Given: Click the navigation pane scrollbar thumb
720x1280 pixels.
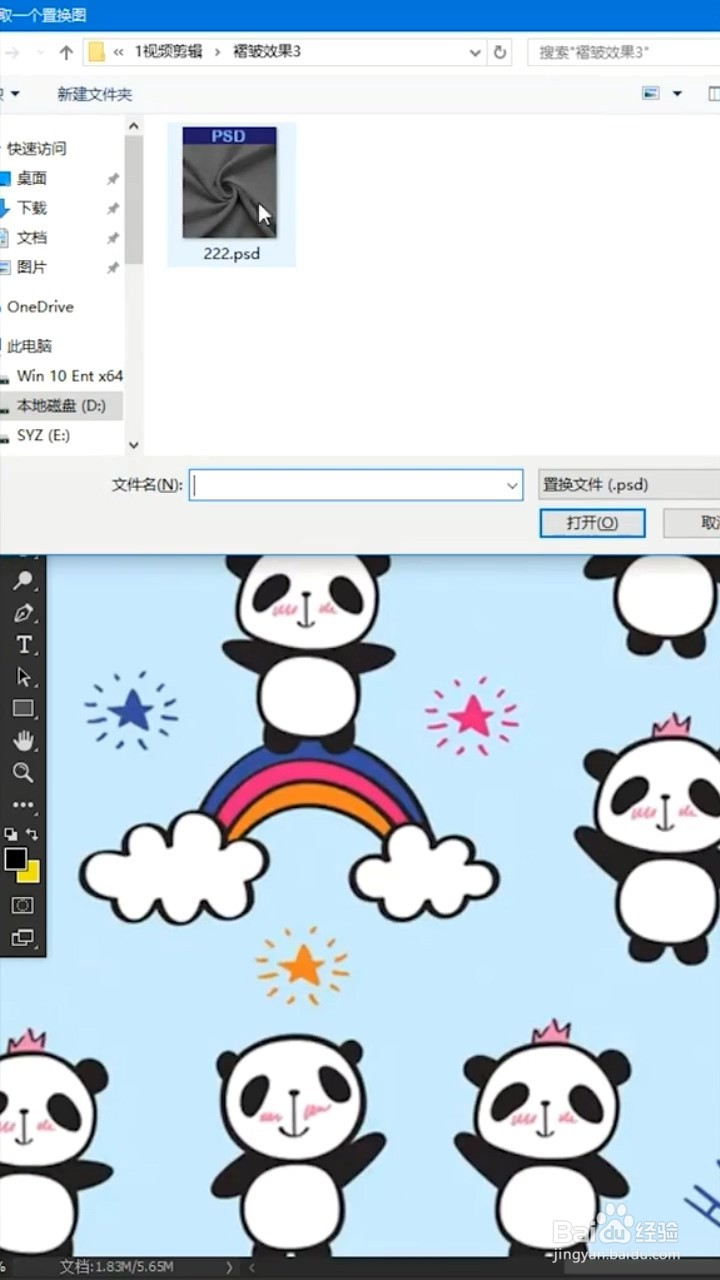Looking at the screenshot, I should [134, 200].
